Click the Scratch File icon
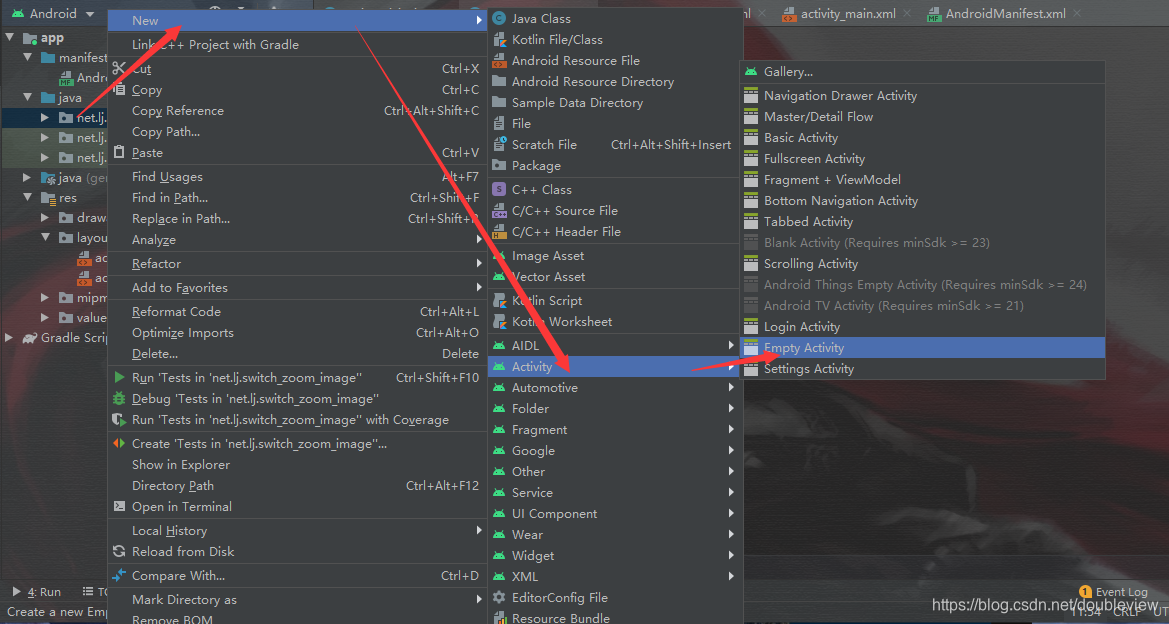1169x624 pixels. (x=500, y=145)
